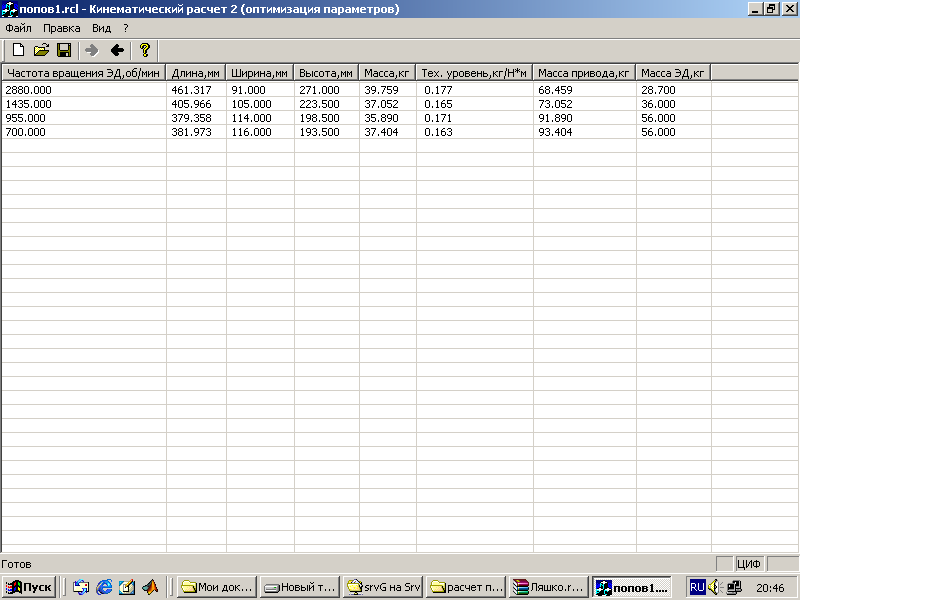Click the network connection tray icon
Screen dimensions: 941x600
734,587
